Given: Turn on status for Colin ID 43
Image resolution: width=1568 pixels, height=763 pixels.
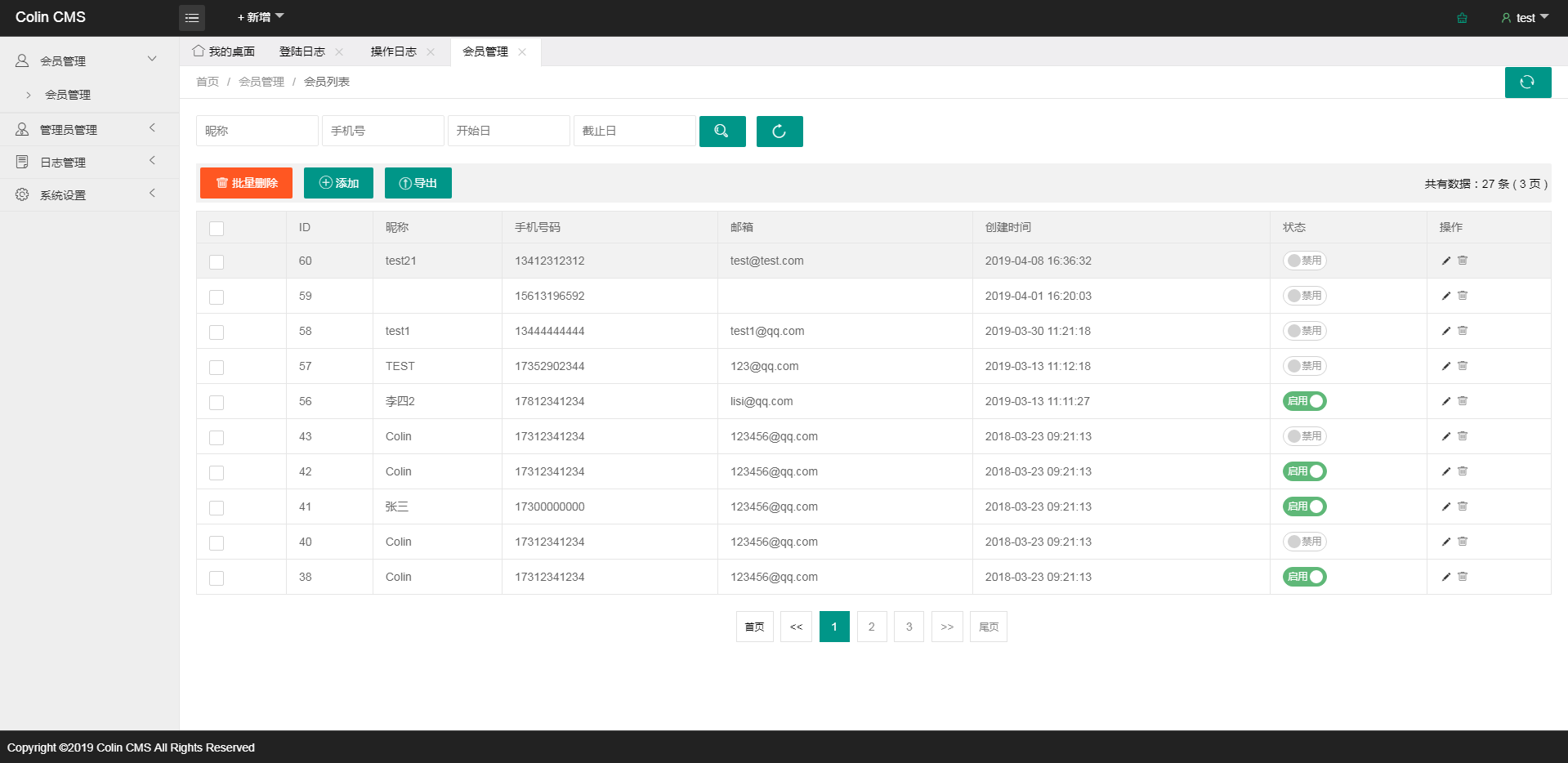Looking at the screenshot, I should tap(1305, 436).
